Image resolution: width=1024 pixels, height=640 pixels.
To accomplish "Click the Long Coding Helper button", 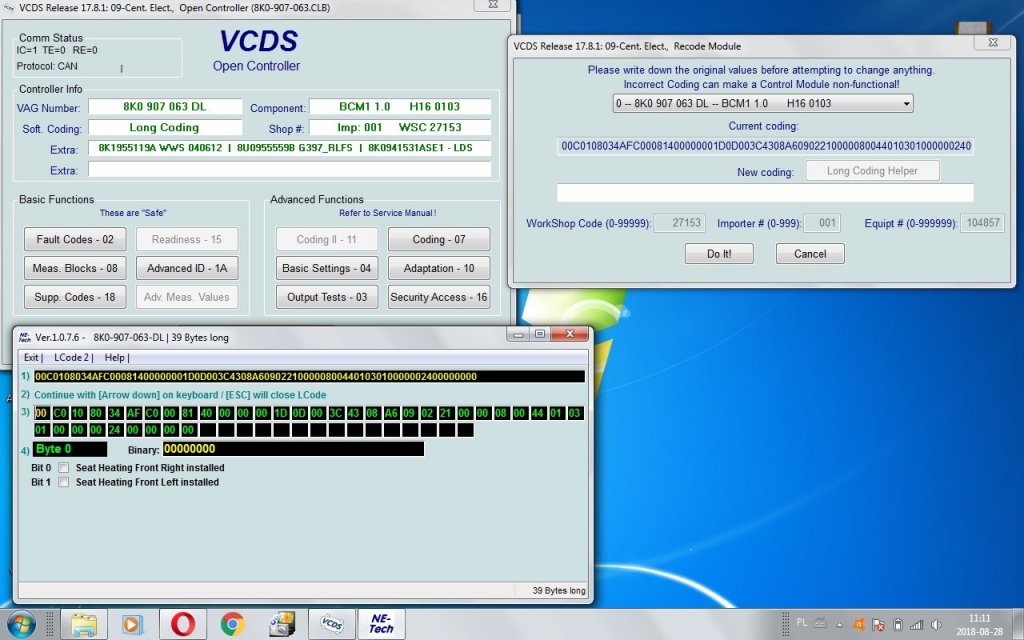I will tap(872, 170).
